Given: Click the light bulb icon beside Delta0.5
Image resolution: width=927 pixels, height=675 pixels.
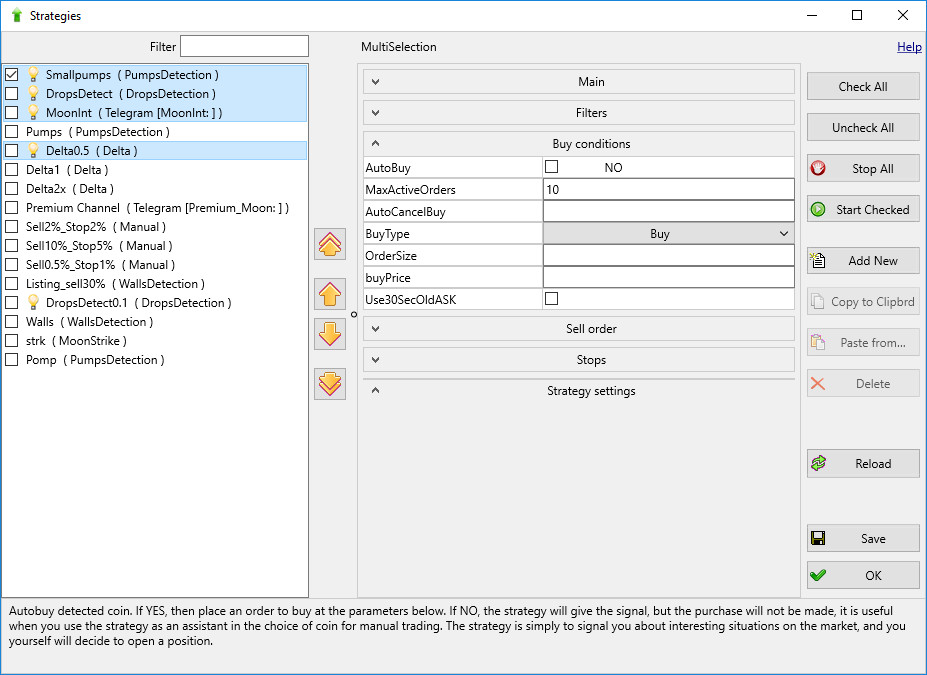Looking at the screenshot, I should coord(33,151).
